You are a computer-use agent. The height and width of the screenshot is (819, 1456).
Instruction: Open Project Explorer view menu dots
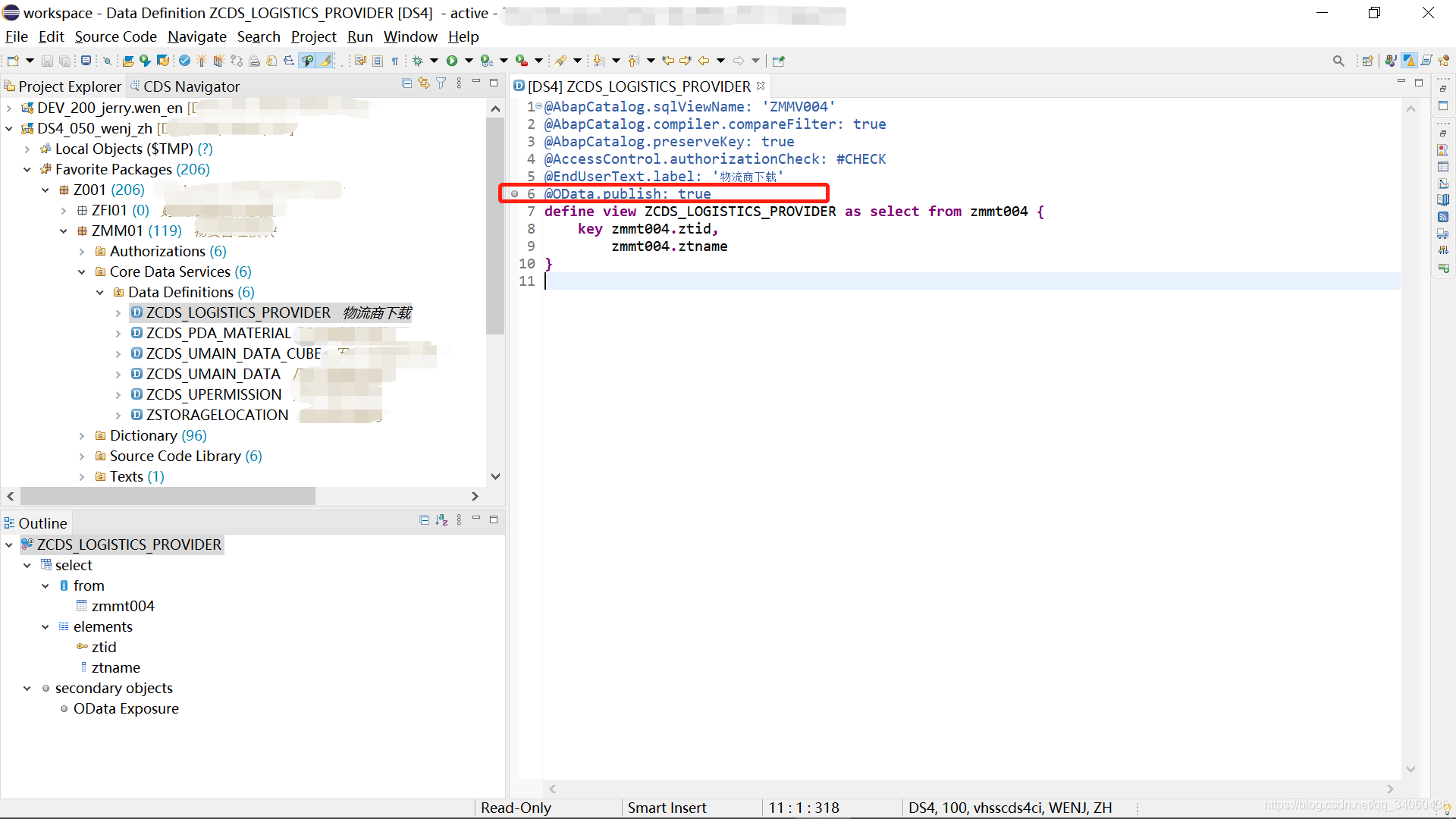(x=459, y=83)
